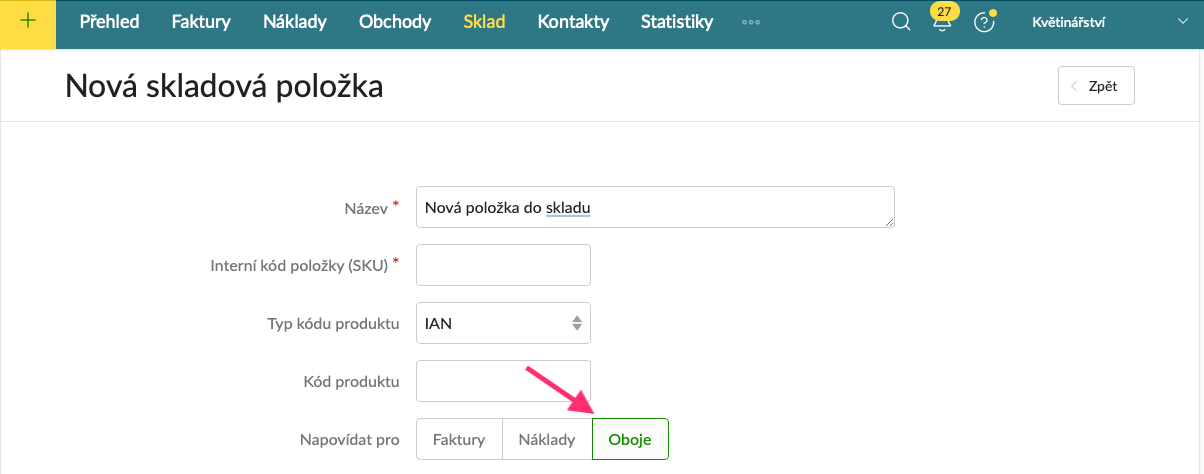Open the Typ kódu produktu dropdown
Screen dimensions: 1204x474
[503, 323]
